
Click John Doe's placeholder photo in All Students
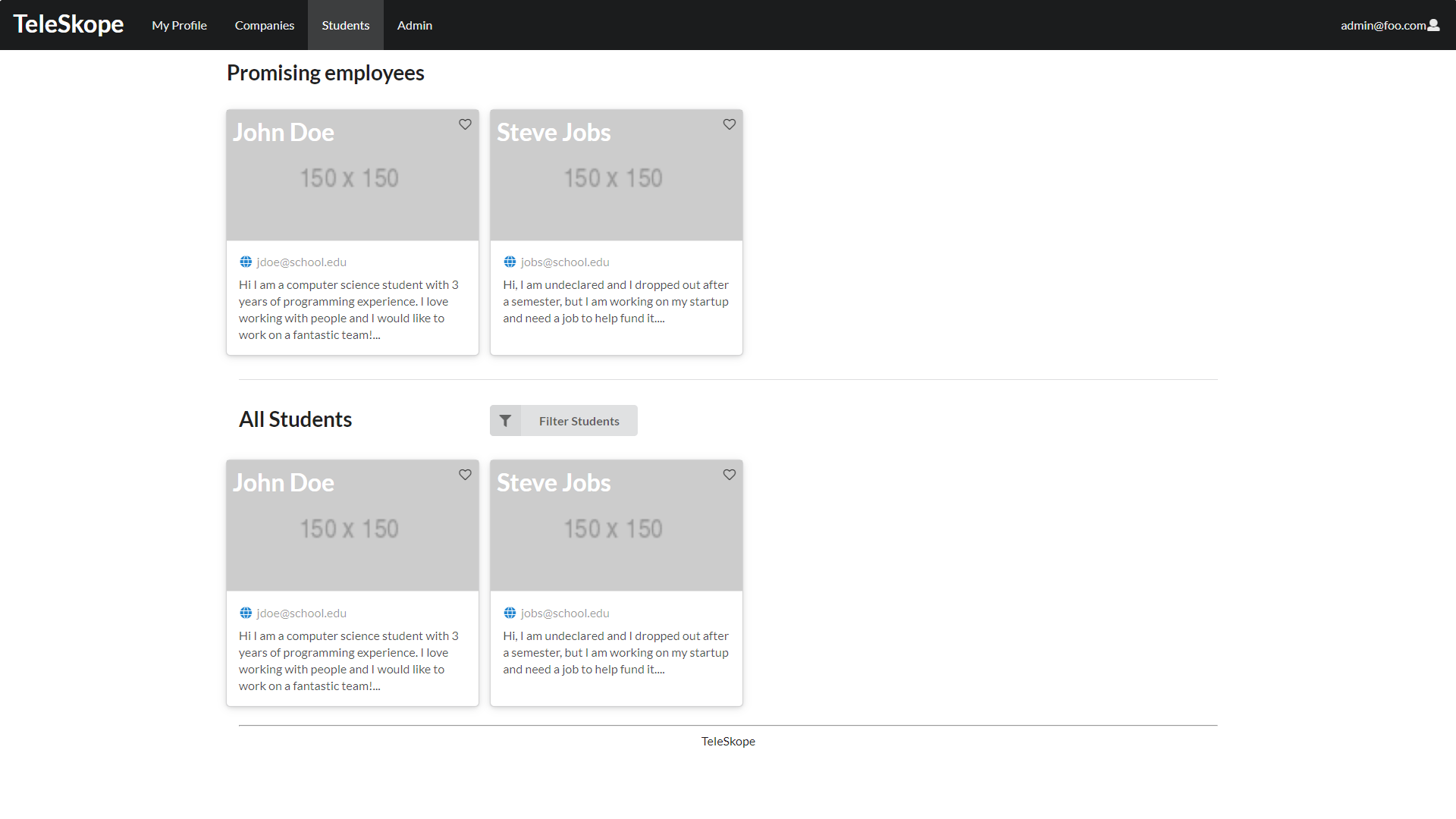pos(353,526)
